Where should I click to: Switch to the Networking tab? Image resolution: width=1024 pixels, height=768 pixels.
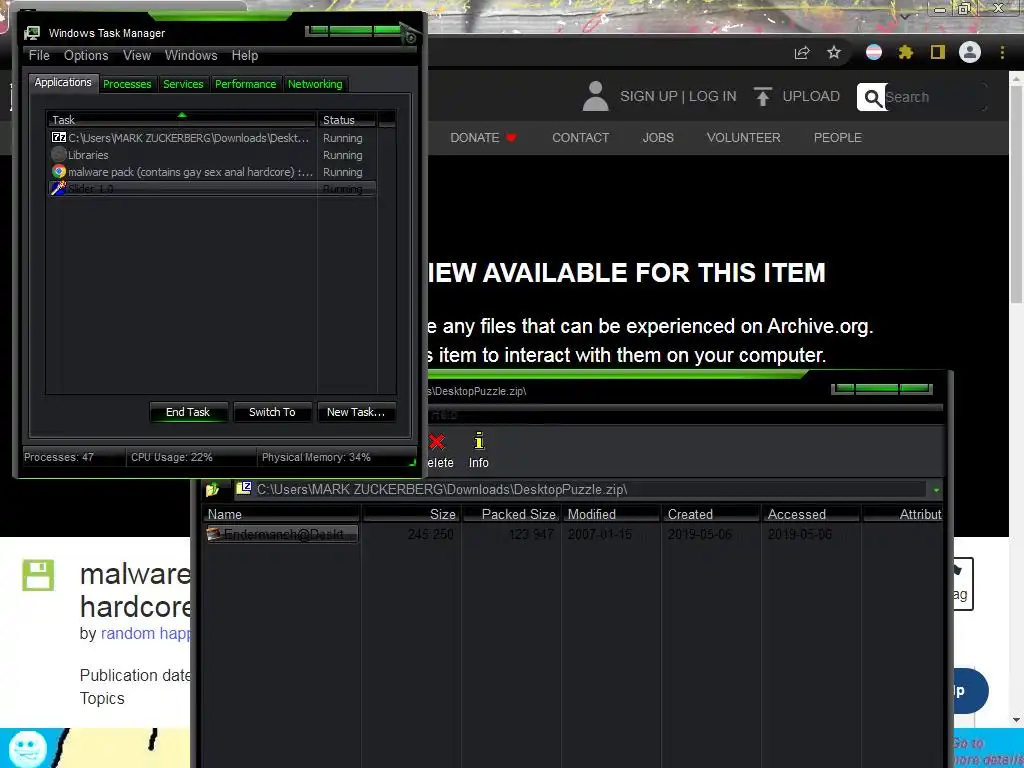(315, 84)
